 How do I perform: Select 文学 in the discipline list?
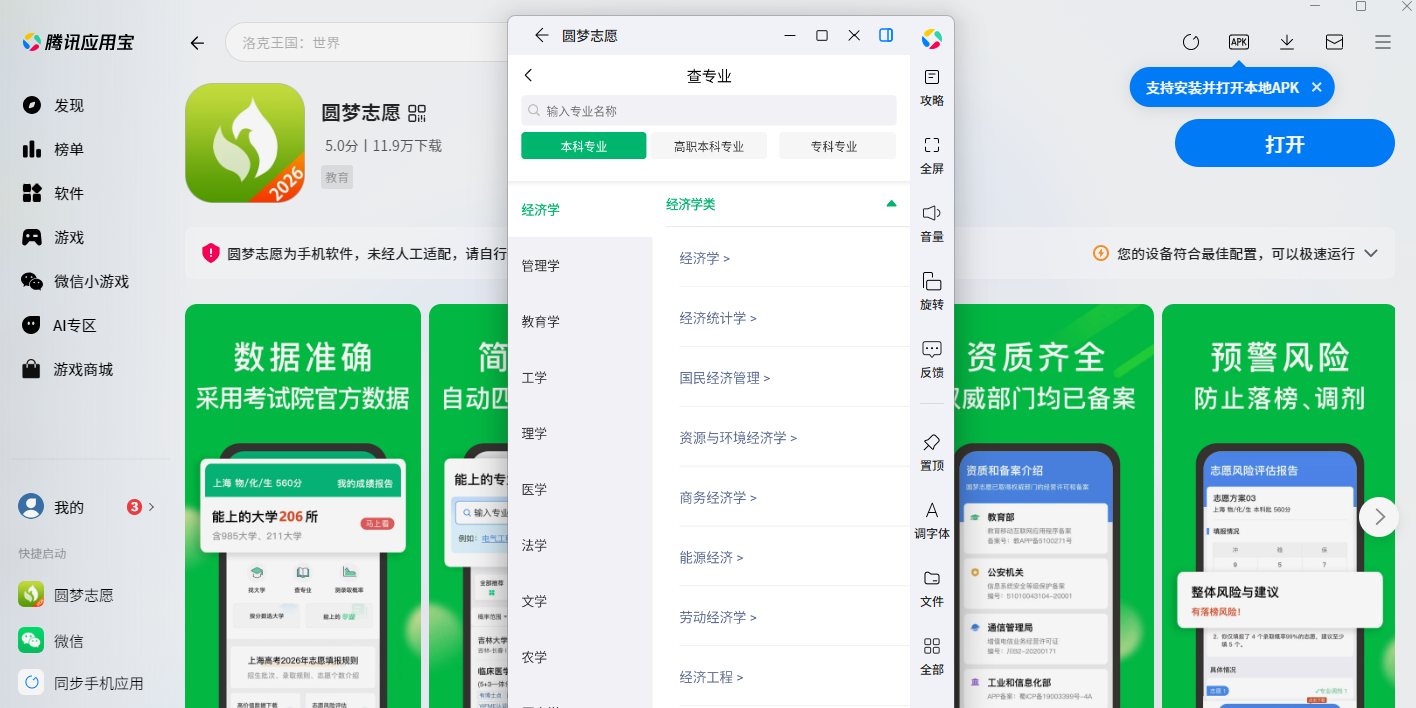point(580,602)
